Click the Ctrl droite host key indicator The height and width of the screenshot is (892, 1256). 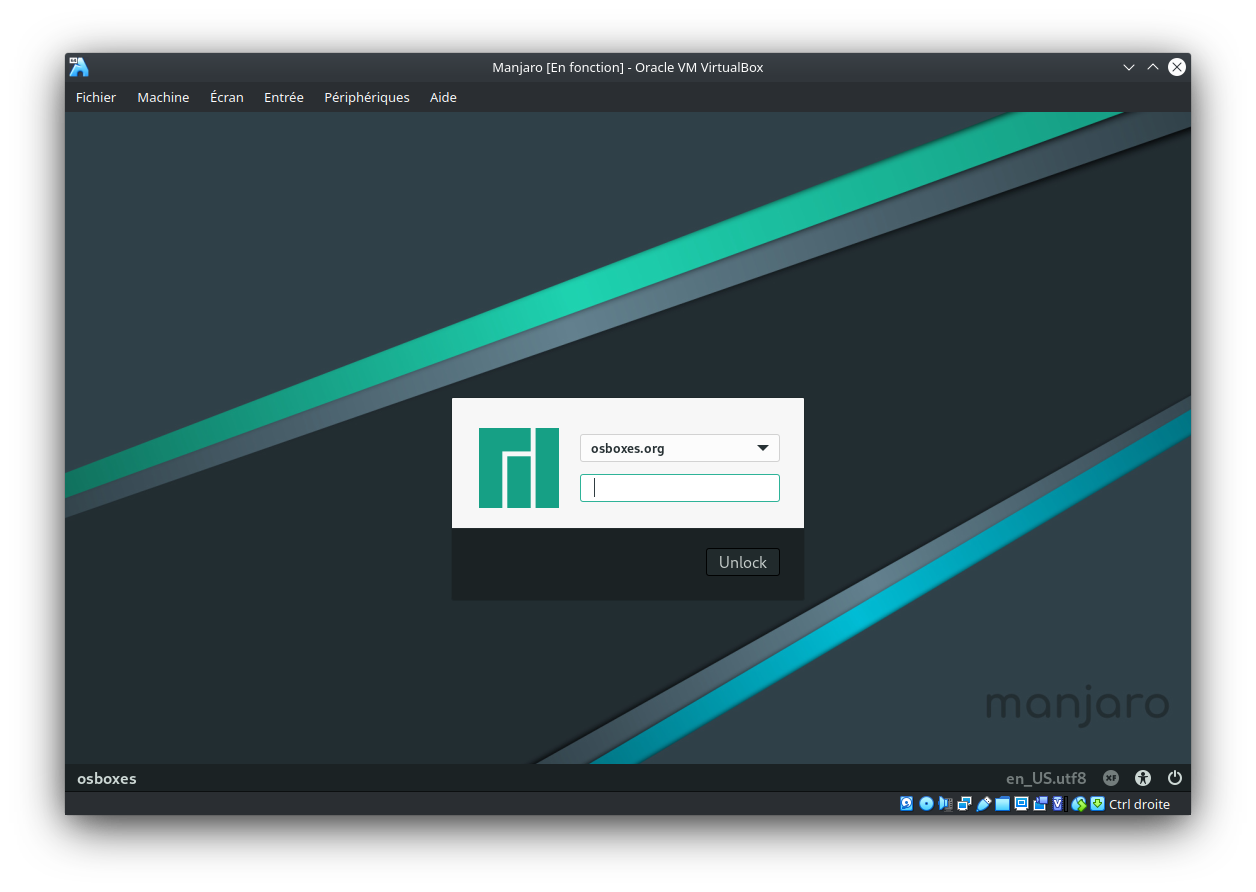(x=1138, y=804)
